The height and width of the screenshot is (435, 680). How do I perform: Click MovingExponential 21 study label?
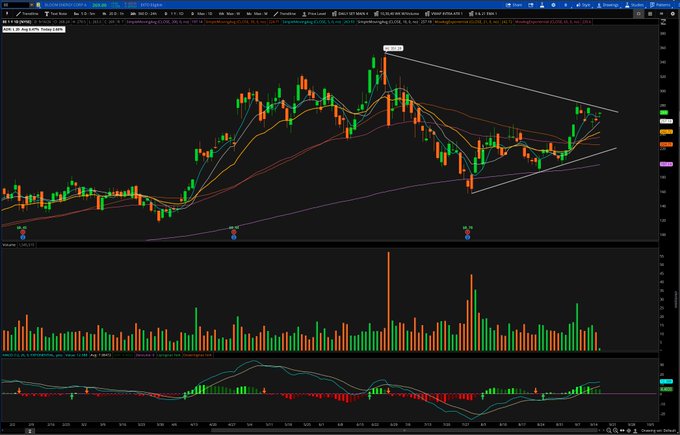coord(468,21)
